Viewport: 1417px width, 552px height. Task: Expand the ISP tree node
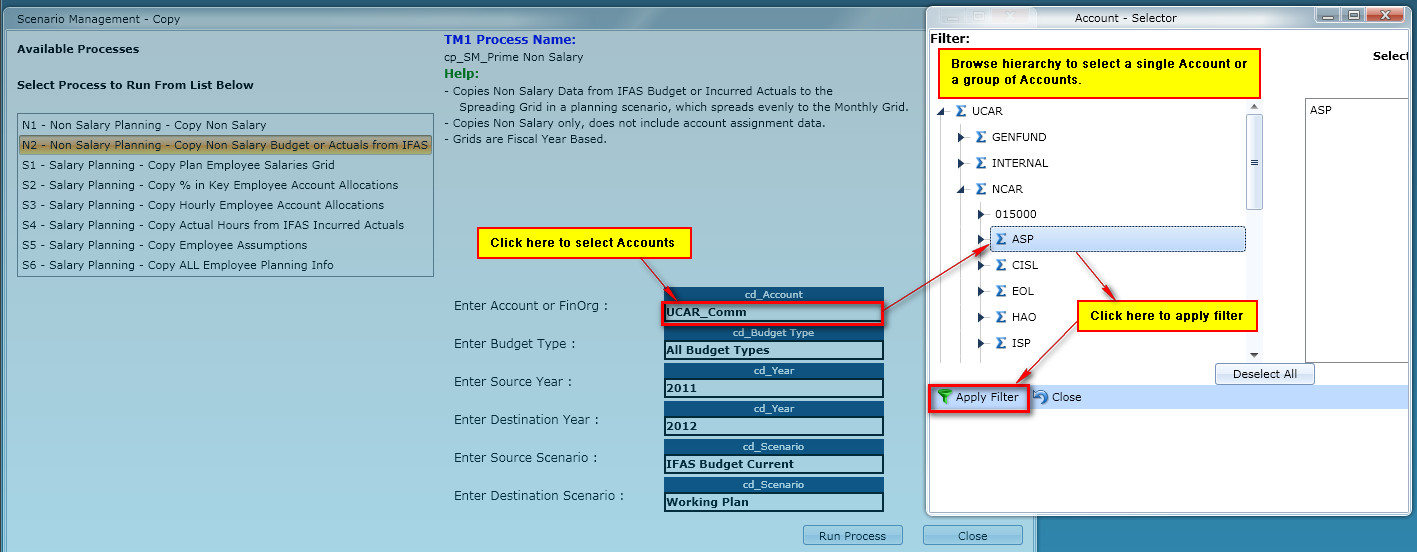click(x=982, y=343)
